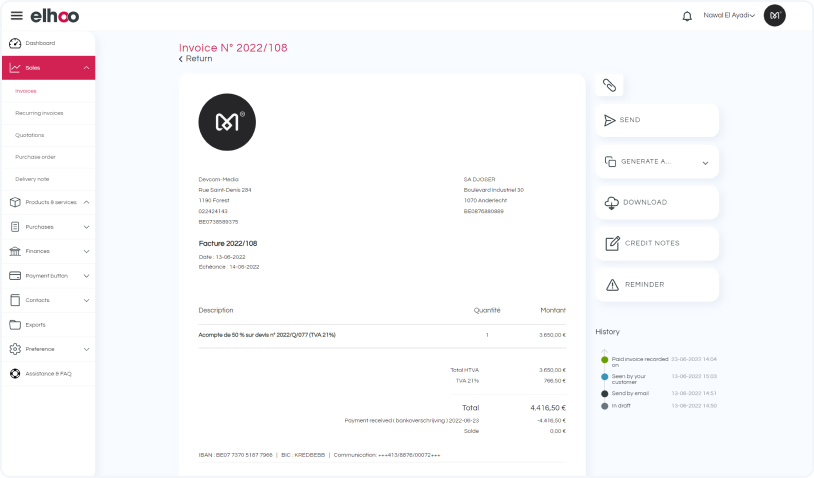814x478 pixels.
Task: Click the paperclip attachment icon
Action: coord(609,86)
